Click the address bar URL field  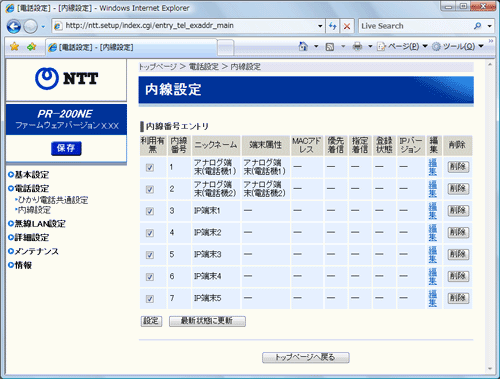tap(185, 26)
